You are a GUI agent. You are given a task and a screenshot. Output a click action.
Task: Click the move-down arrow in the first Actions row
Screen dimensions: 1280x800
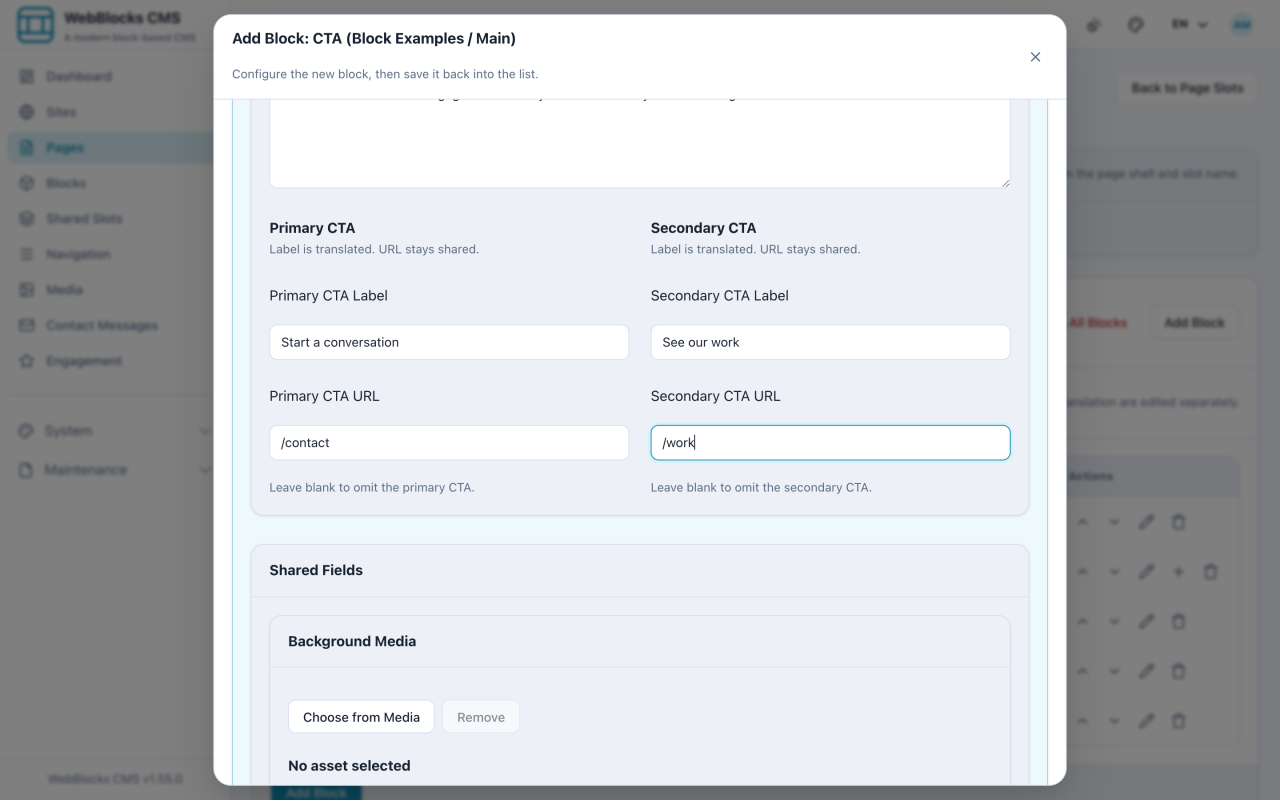coord(1114,522)
